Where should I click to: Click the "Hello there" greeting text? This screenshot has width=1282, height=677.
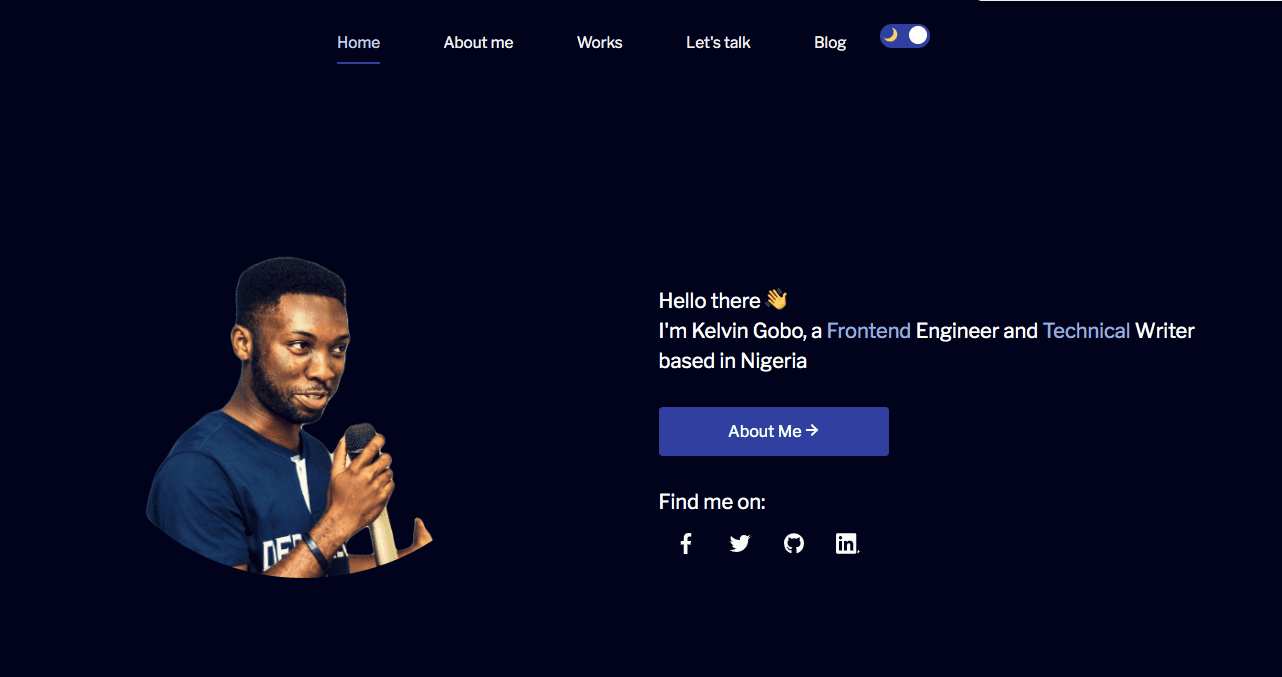[x=710, y=301]
